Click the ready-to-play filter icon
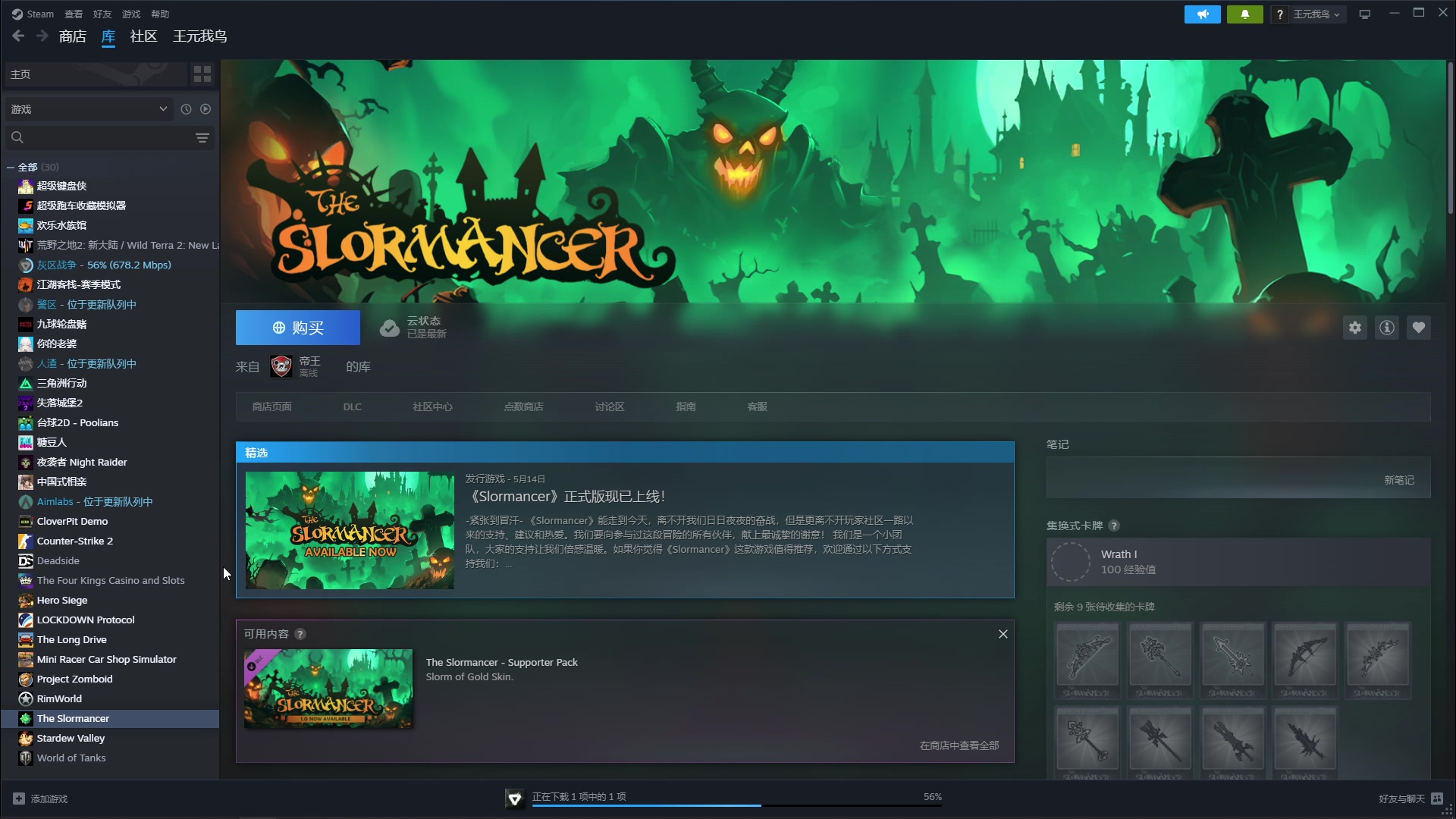Screen dimensions: 1456x819 click(x=206, y=109)
